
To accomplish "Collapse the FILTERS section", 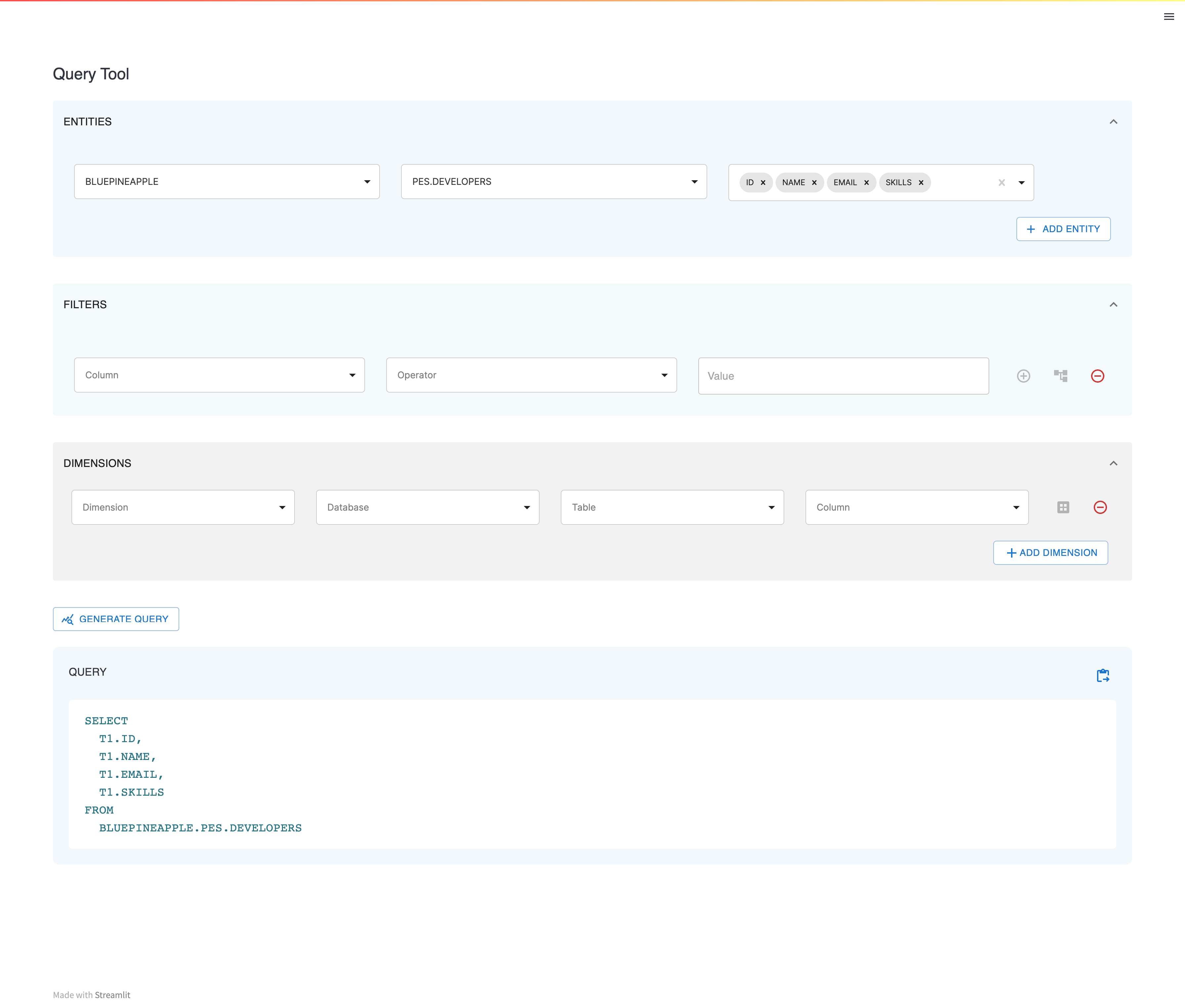I will coord(1114,304).
